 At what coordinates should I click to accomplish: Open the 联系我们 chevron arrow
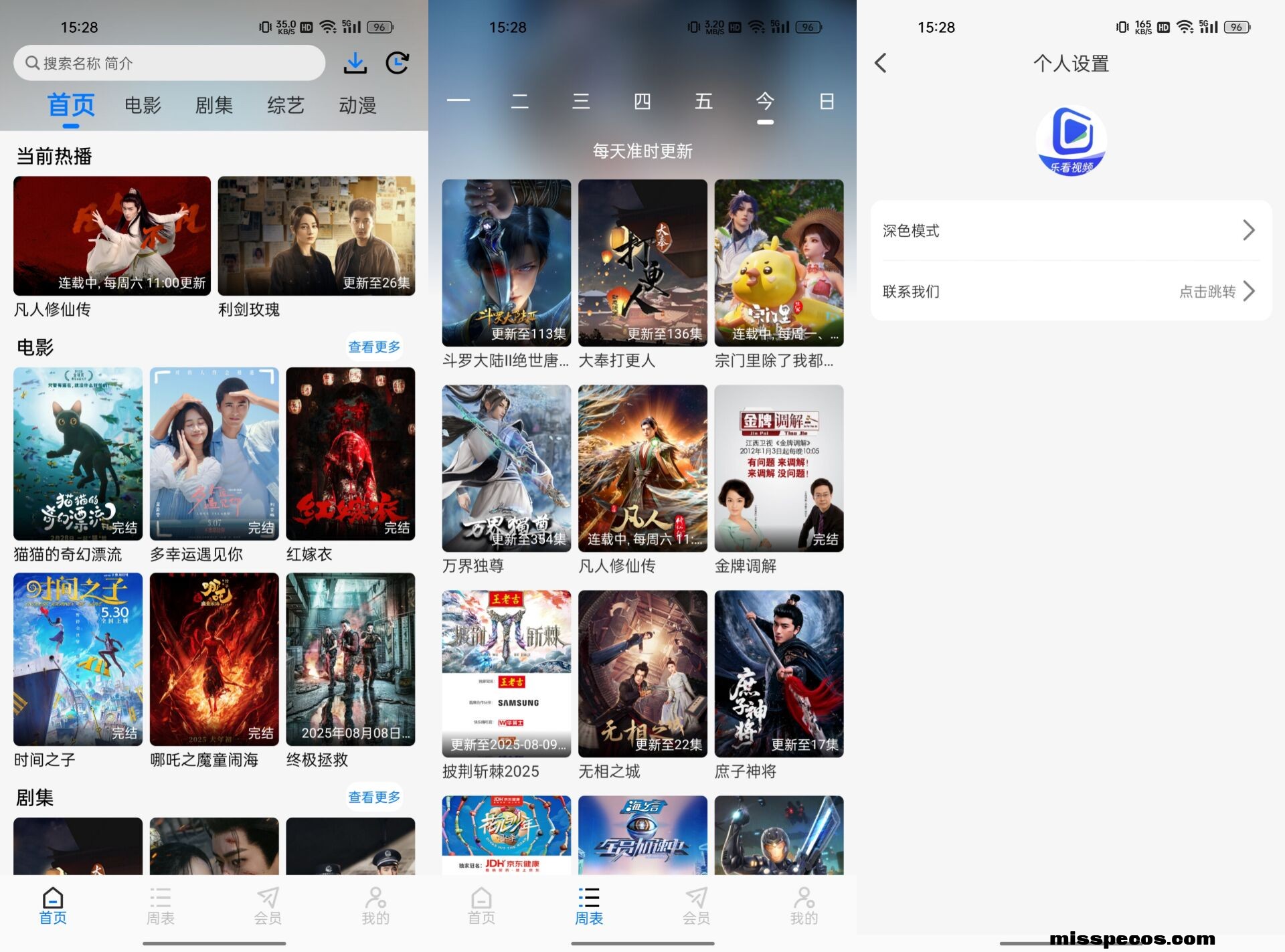(1248, 291)
